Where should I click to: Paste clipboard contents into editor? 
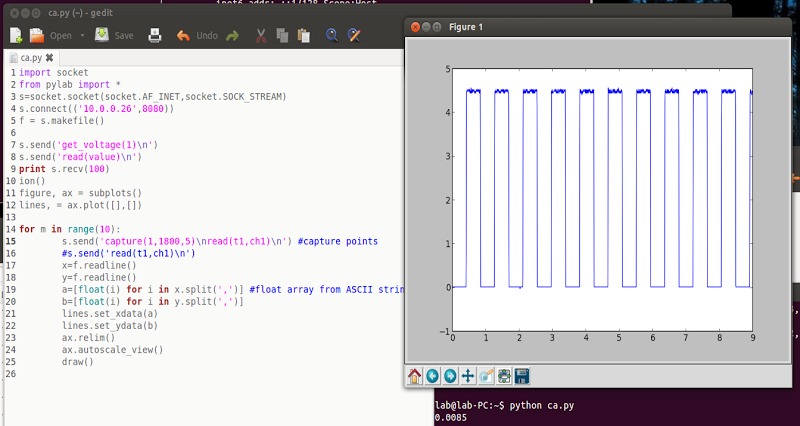[302, 35]
